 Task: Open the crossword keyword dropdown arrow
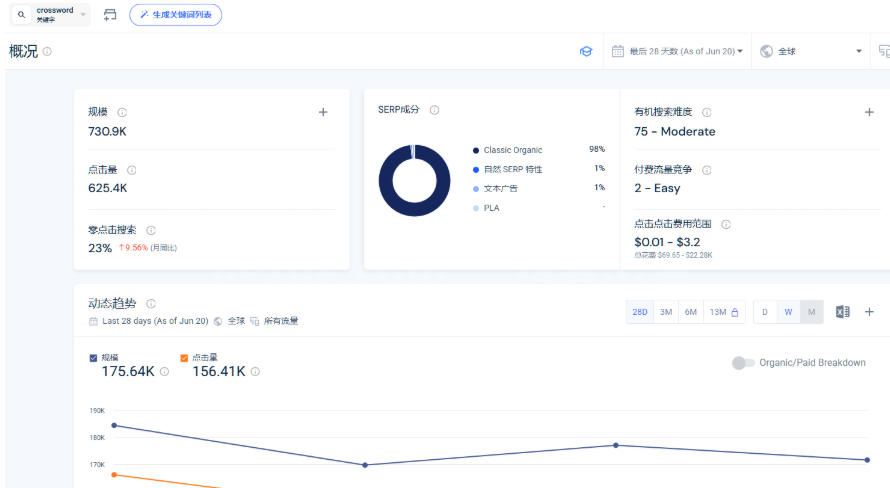(x=83, y=15)
